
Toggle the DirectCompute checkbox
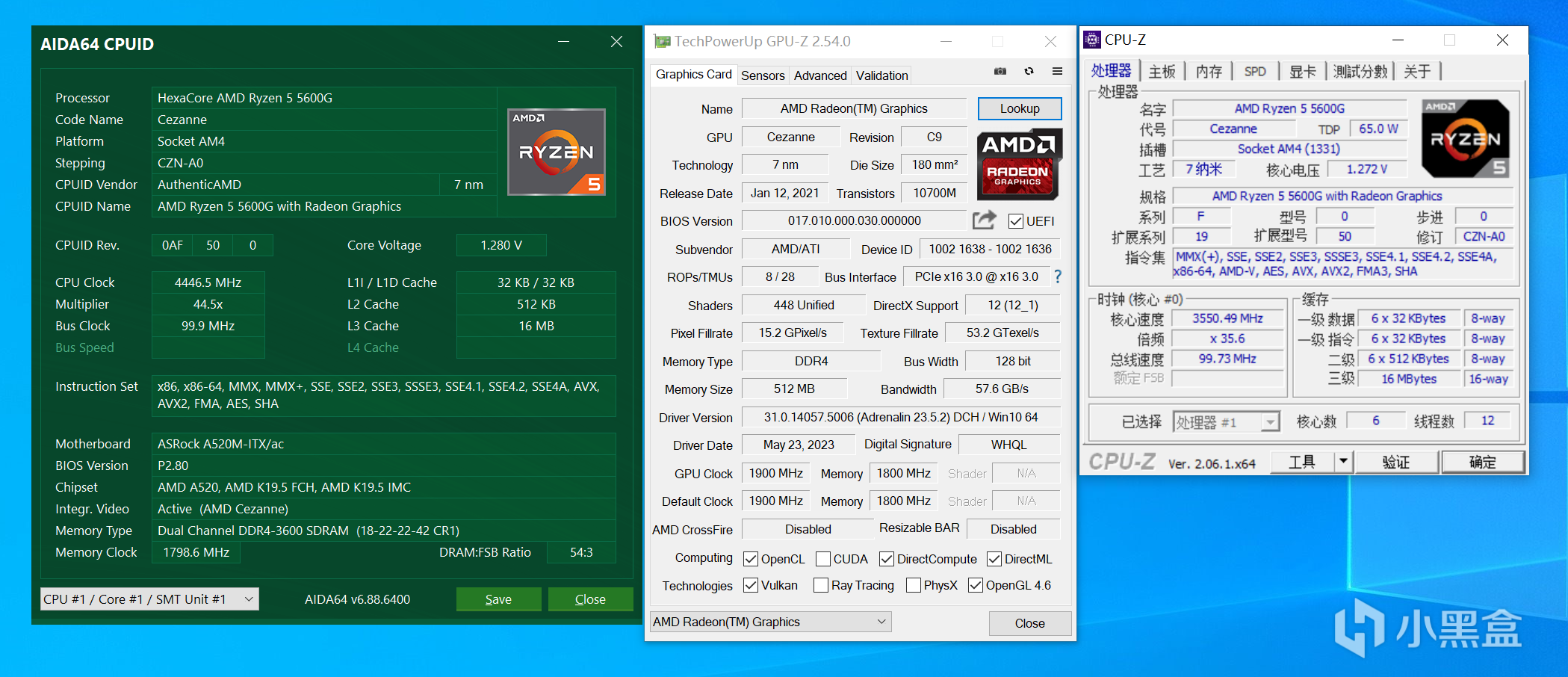coord(887,559)
